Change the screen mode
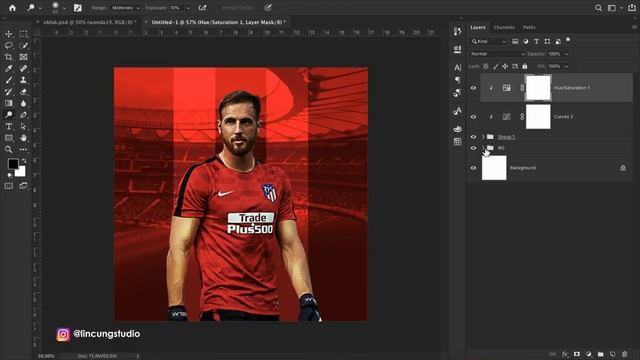640x360 pixels. coord(23,186)
